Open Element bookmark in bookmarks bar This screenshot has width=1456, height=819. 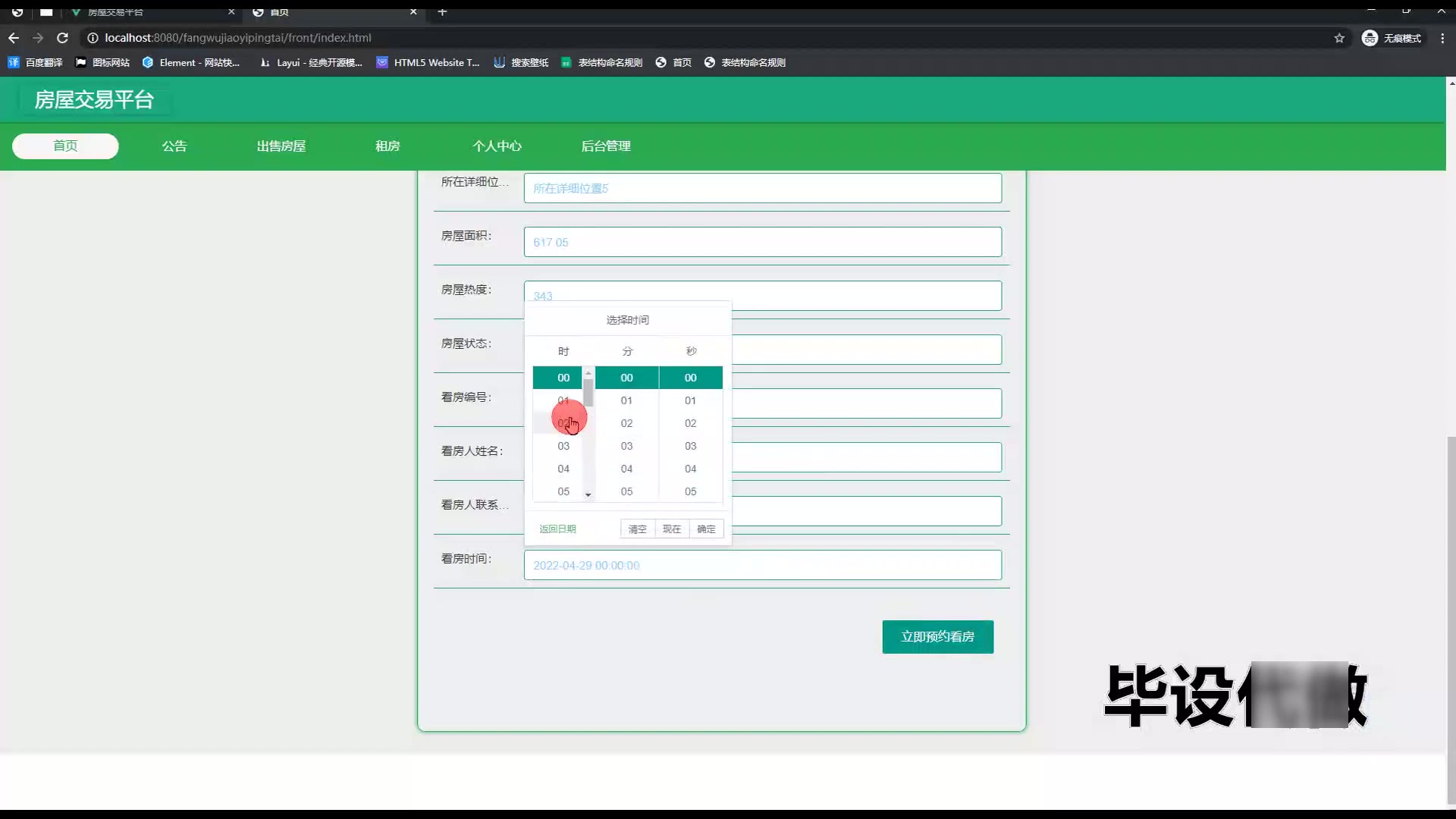191,62
